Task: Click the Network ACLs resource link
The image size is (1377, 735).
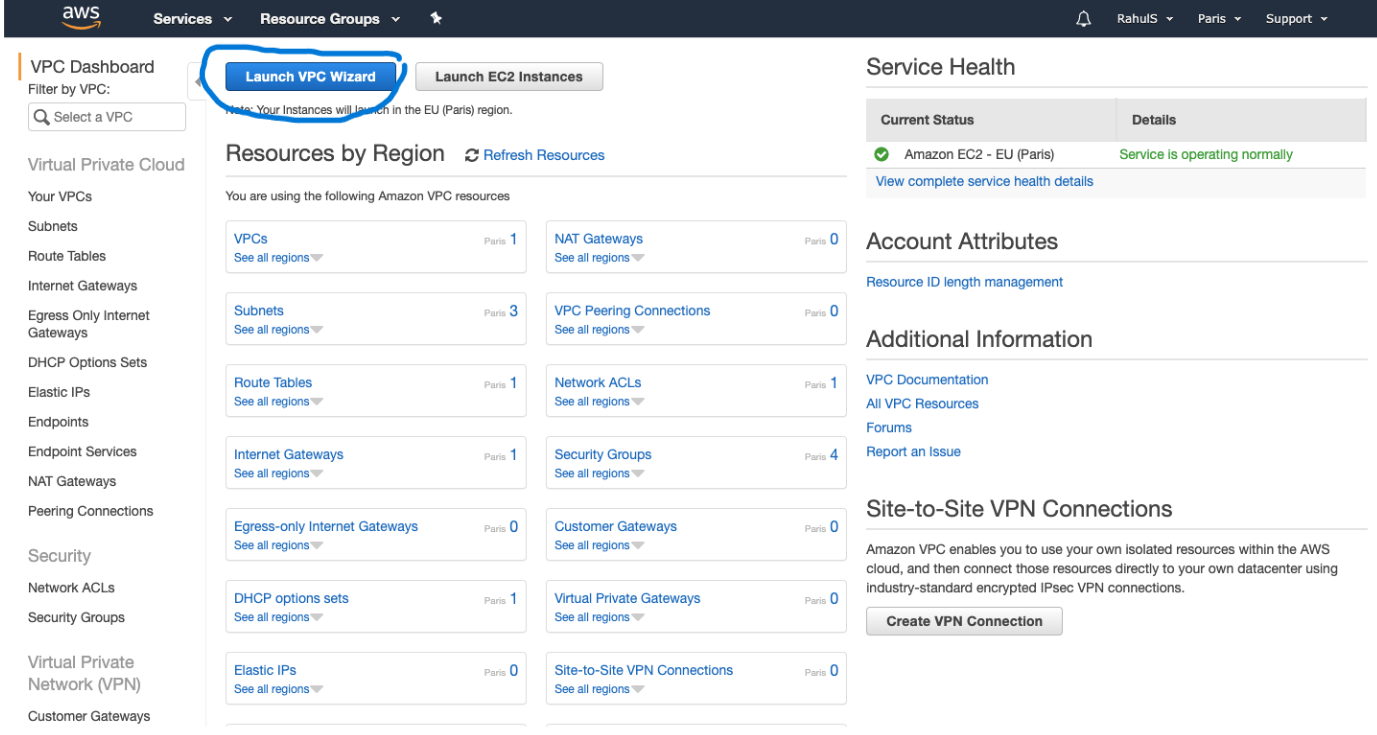Action: (598, 383)
